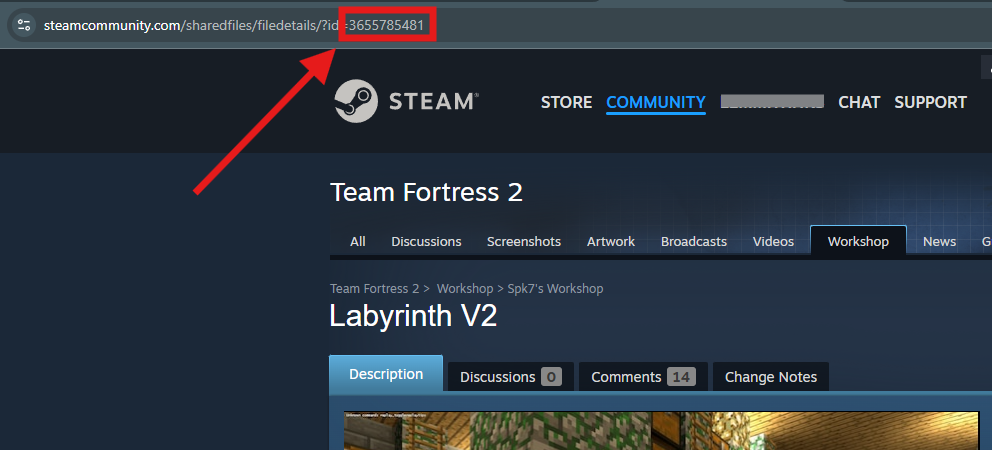This screenshot has width=992, height=450.
Task: Switch to the Description tab
Action: click(x=386, y=373)
